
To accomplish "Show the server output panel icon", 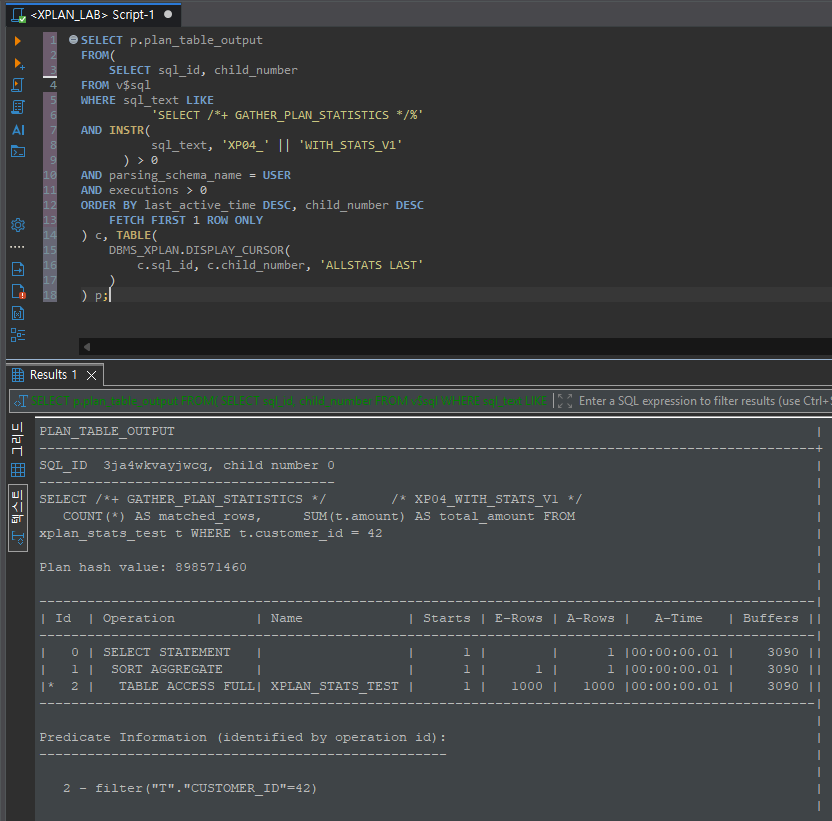I will [18, 269].
